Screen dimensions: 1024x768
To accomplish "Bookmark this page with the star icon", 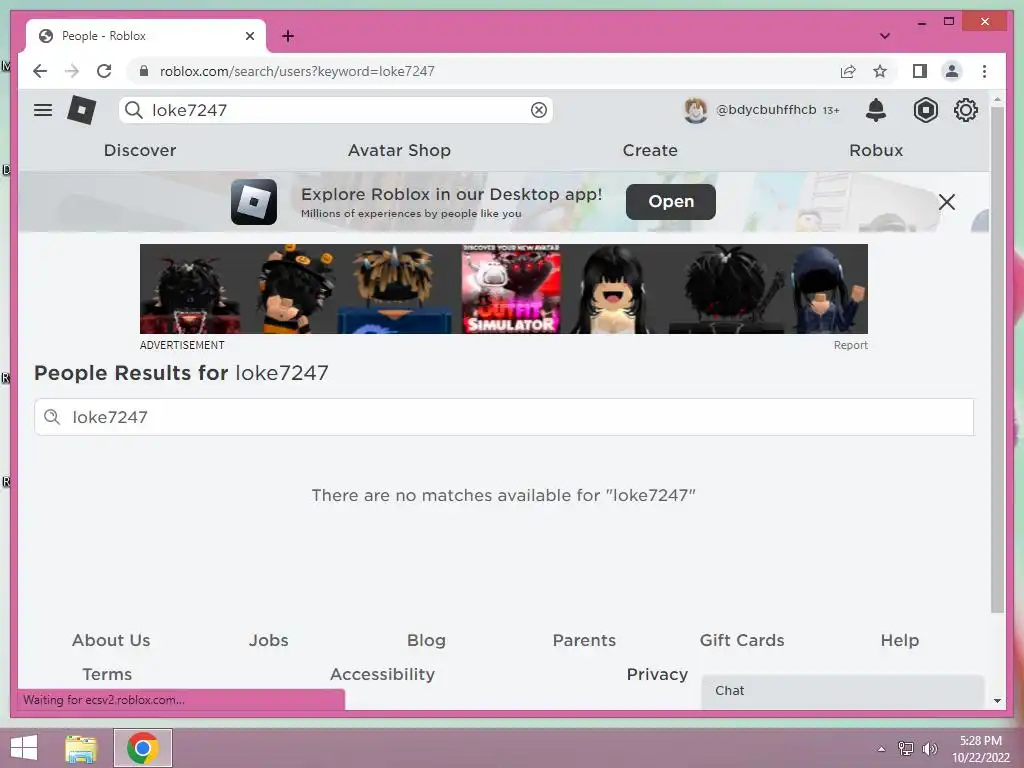I will pyautogui.click(x=880, y=71).
